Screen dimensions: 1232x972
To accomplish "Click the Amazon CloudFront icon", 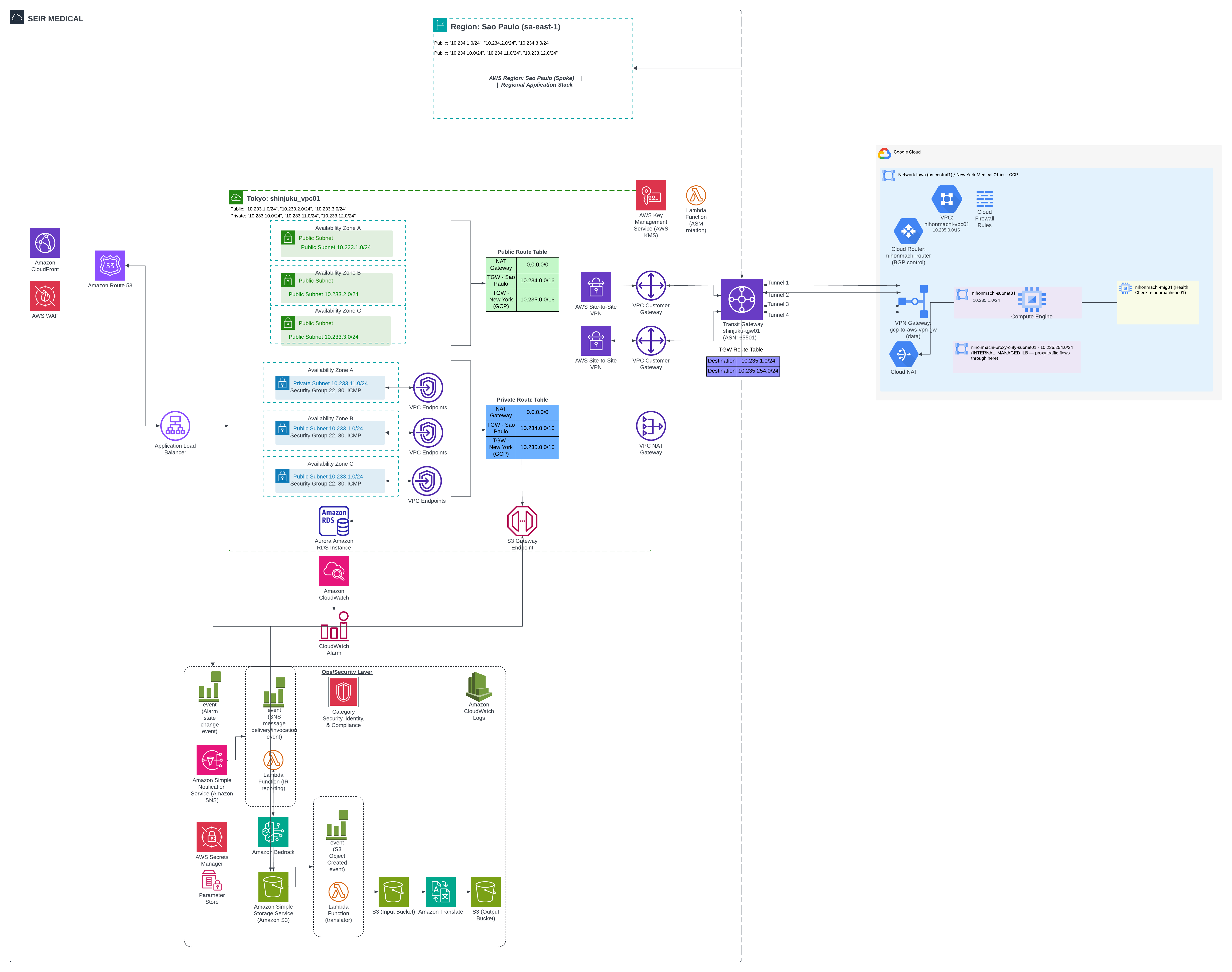I will (45, 243).
